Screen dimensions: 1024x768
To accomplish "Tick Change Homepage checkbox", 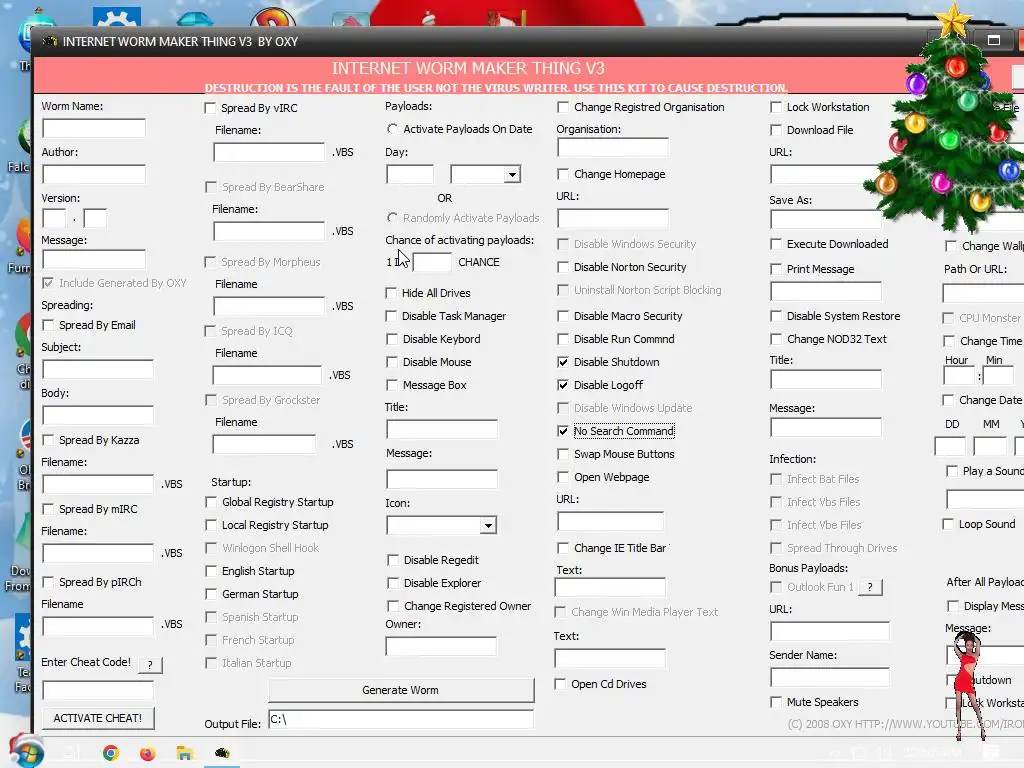I will point(562,174).
